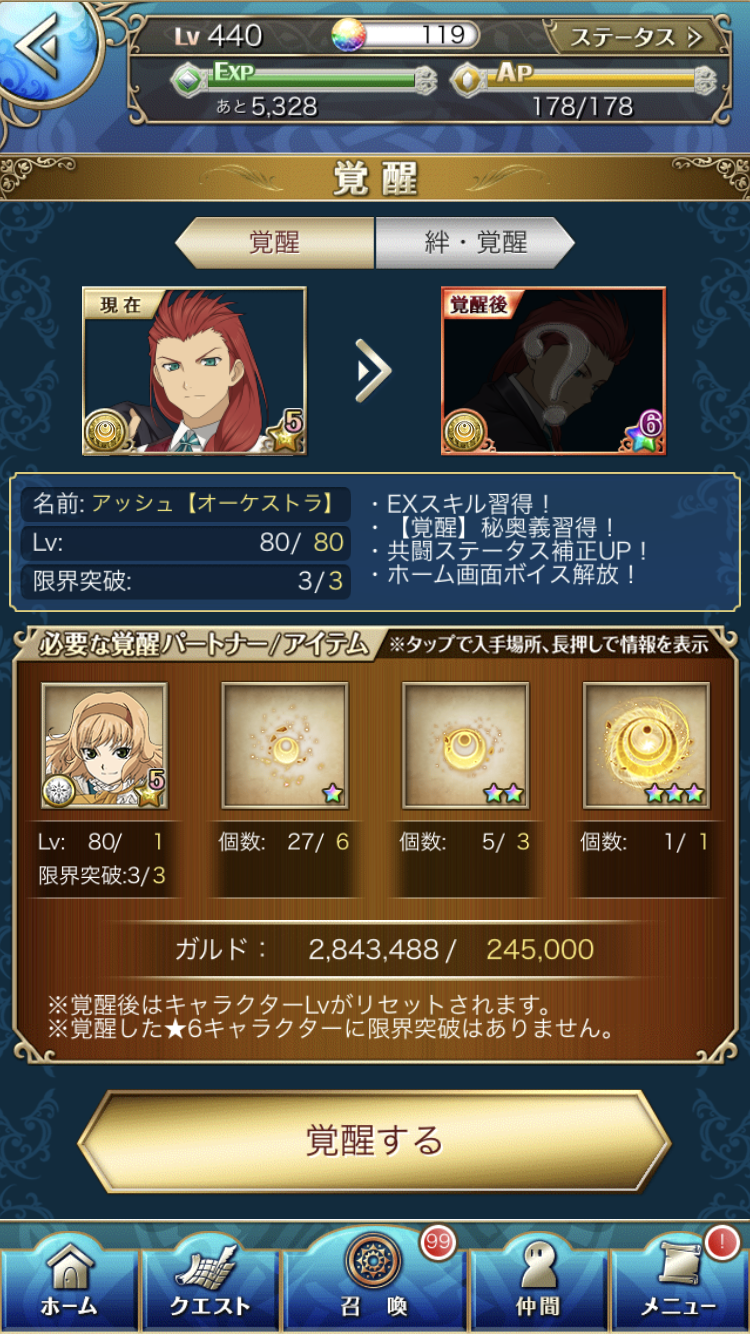This screenshot has height=1334, width=750.
Task: Select the three-star awakening orb item
Action: tap(646, 746)
